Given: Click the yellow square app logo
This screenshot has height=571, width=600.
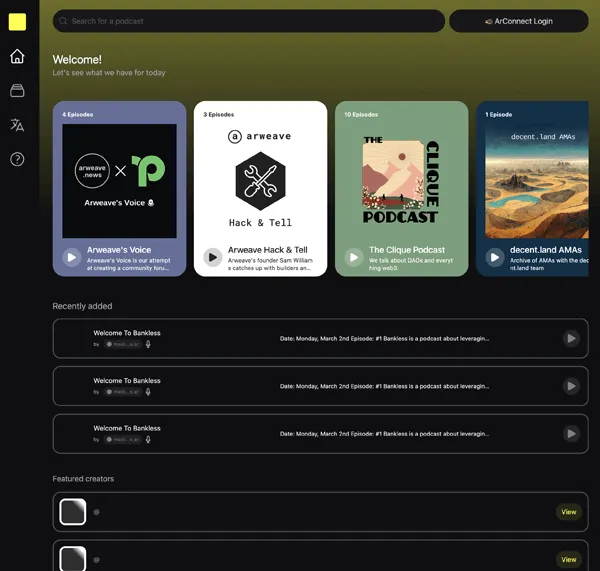Looking at the screenshot, I should [x=17, y=22].
